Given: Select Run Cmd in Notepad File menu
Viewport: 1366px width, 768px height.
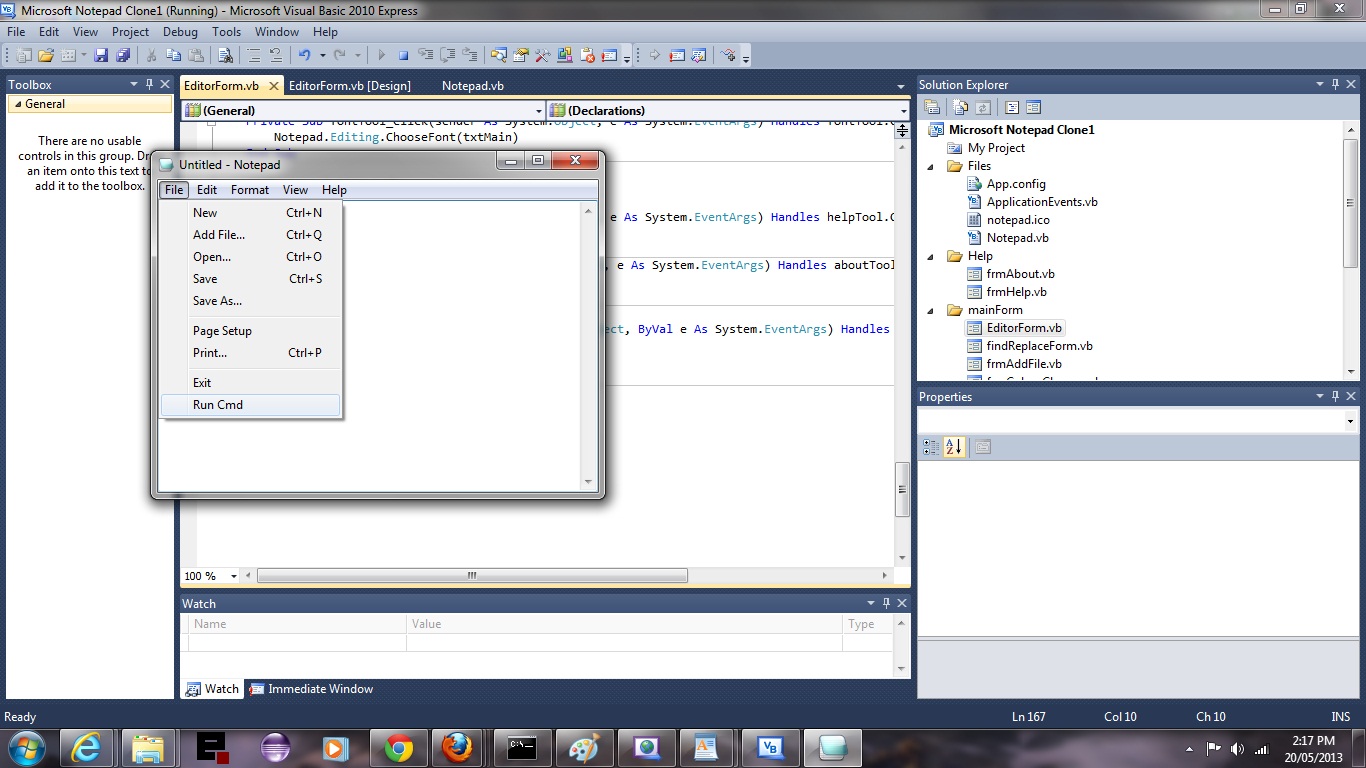Looking at the screenshot, I should [251, 404].
